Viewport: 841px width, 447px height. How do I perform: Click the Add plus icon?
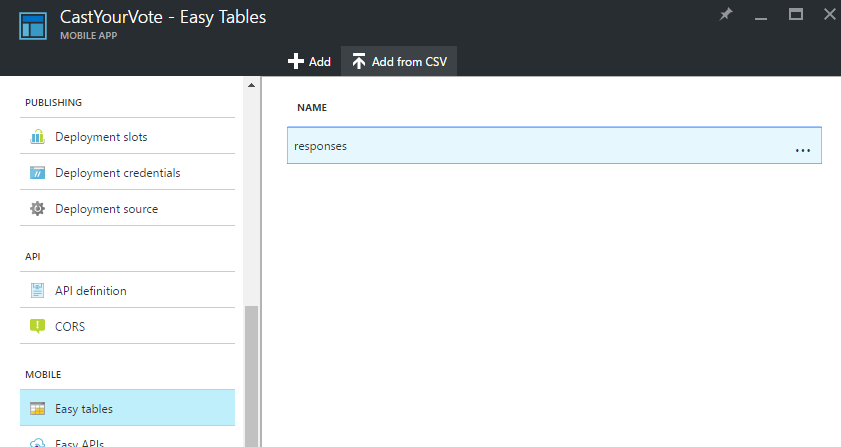(296, 61)
